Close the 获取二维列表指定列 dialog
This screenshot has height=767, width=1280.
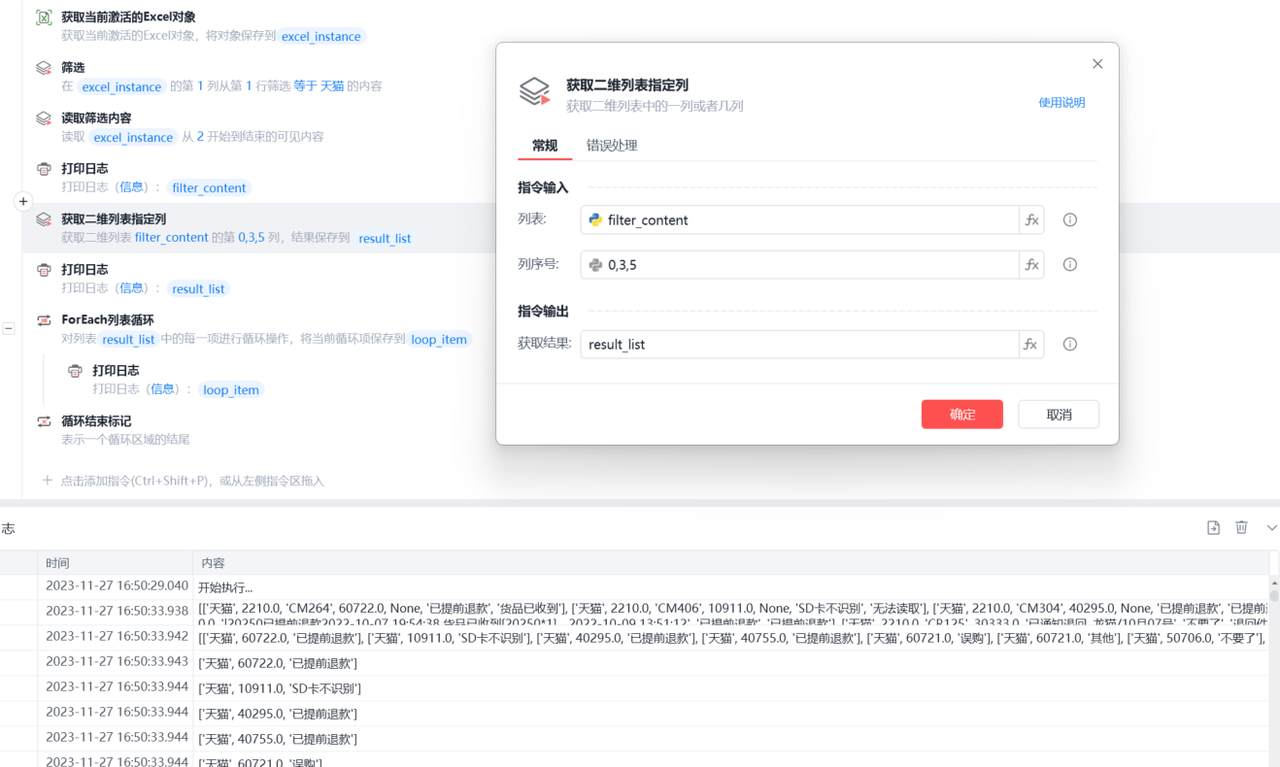click(x=1097, y=64)
